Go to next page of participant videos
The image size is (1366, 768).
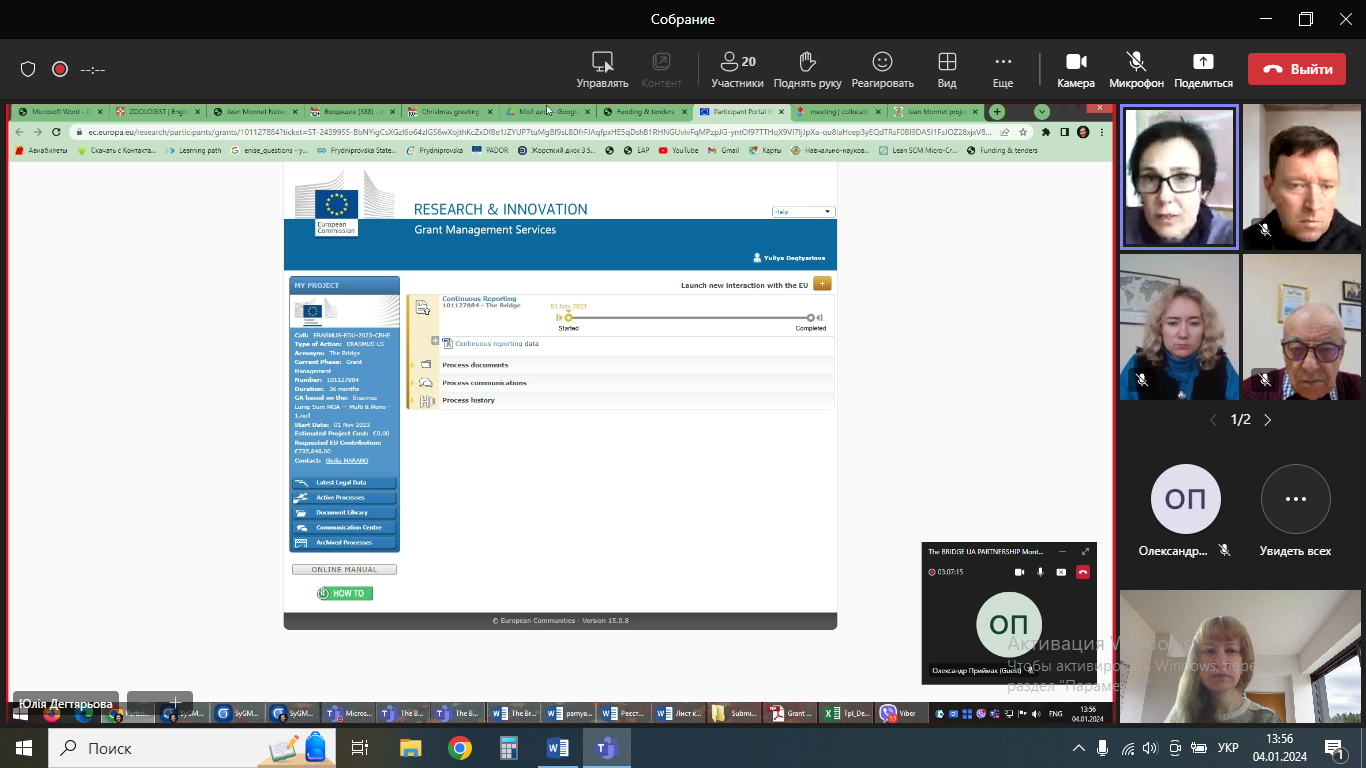point(1268,420)
